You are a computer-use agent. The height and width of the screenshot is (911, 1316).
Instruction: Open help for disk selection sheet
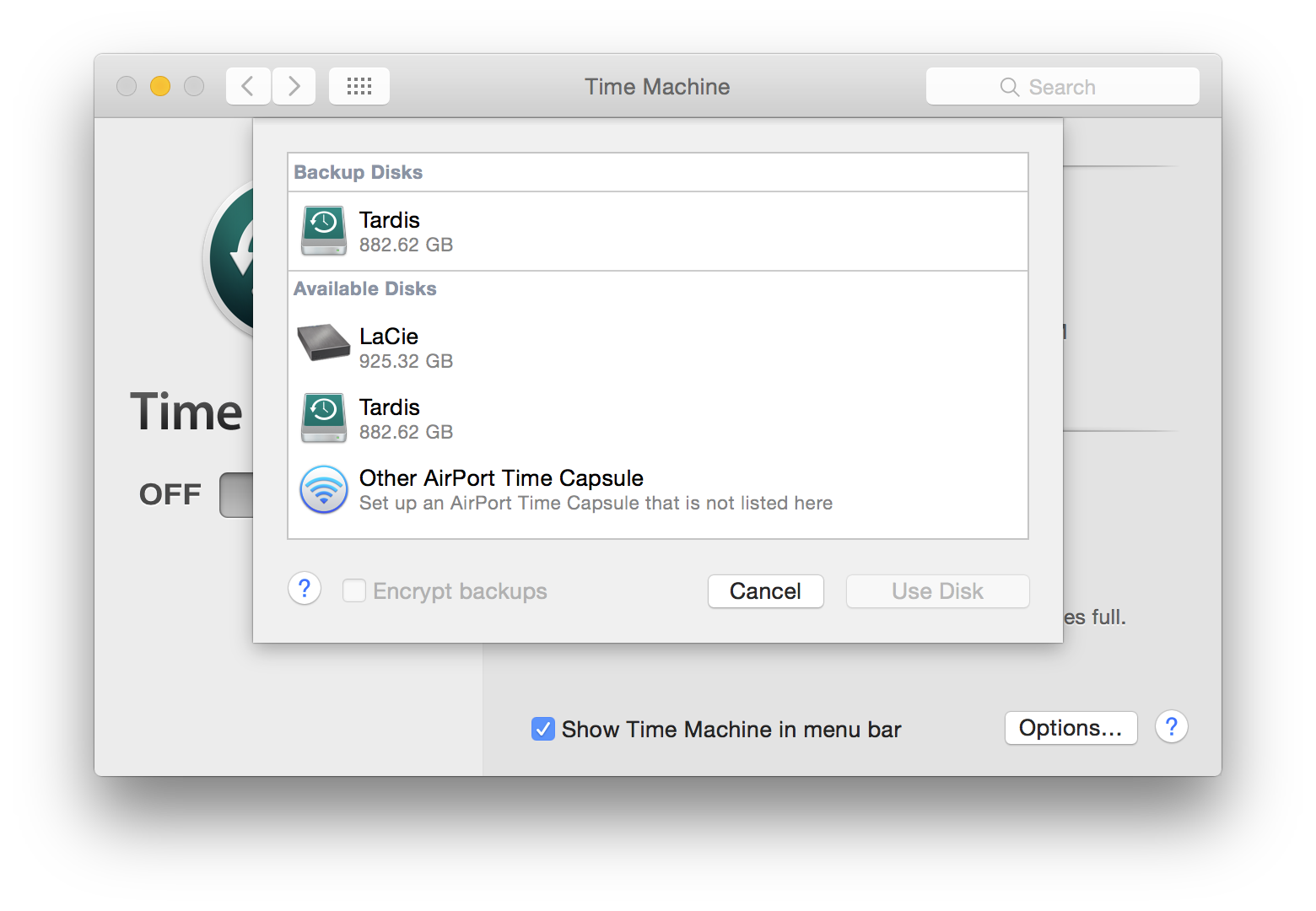click(305, 589)
